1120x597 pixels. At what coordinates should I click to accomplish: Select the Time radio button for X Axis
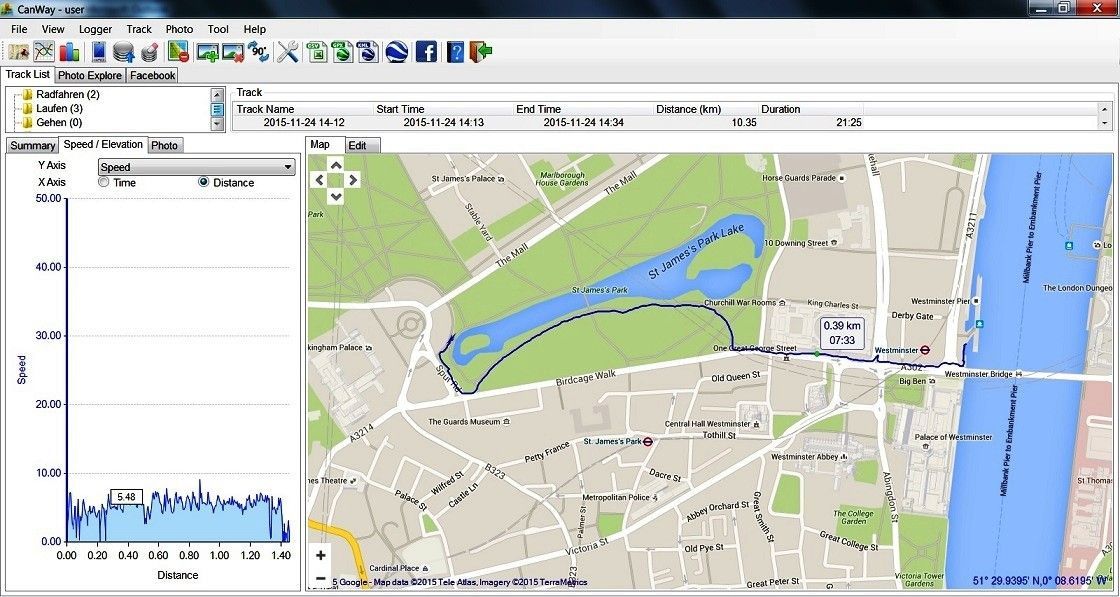click(x=104, y=183)
